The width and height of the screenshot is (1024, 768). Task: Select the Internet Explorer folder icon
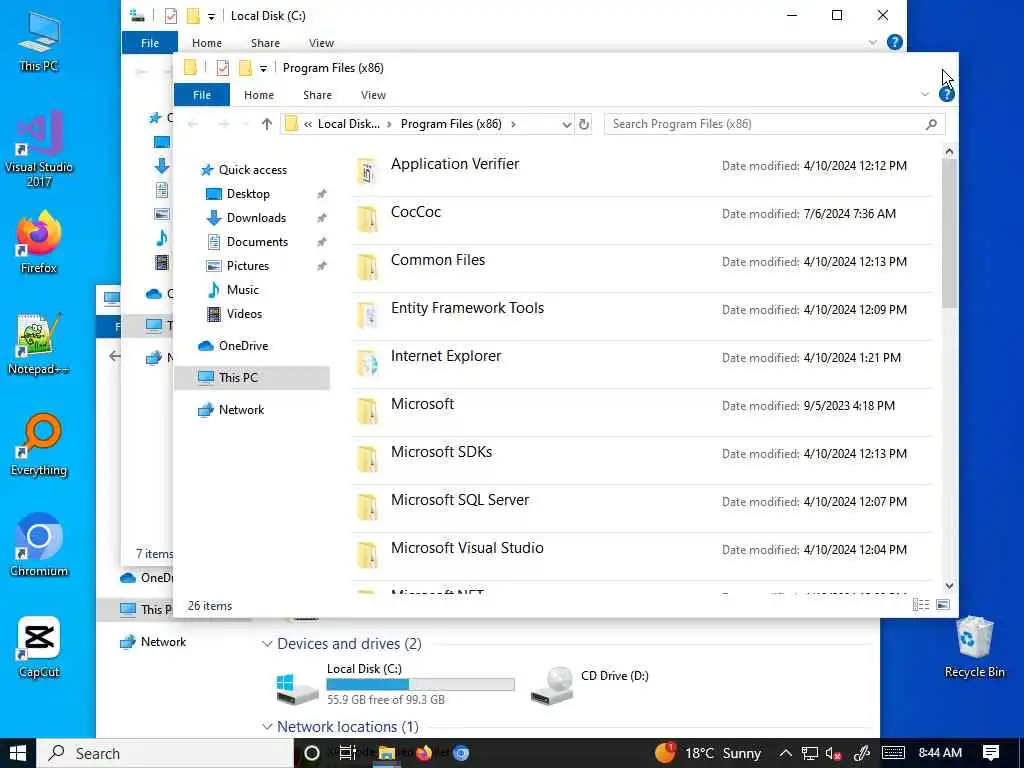click(x=367, y=363)
